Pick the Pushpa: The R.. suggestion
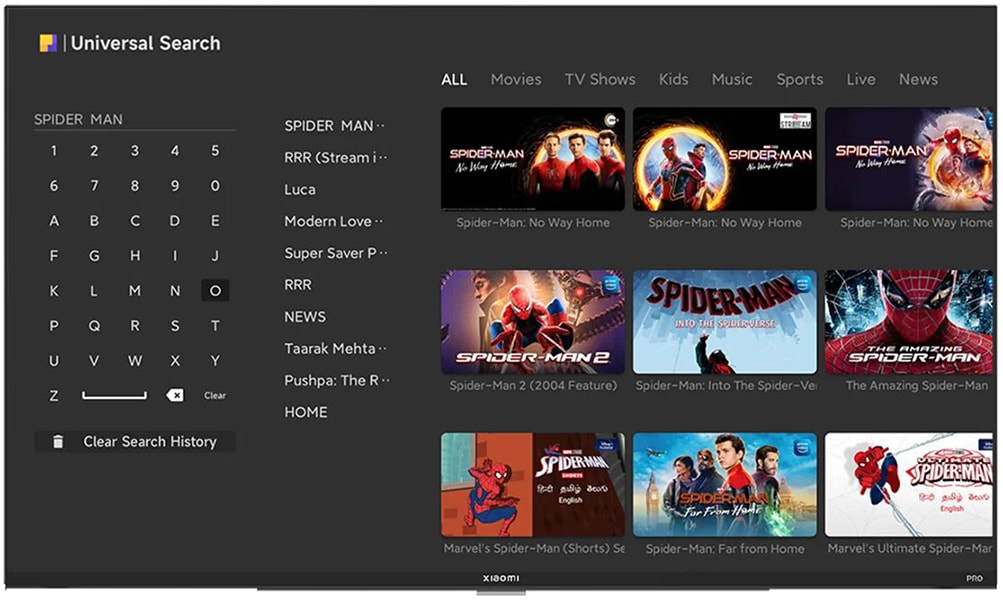Viewport: 1003px width, 600px height. (x=335, y=380)
